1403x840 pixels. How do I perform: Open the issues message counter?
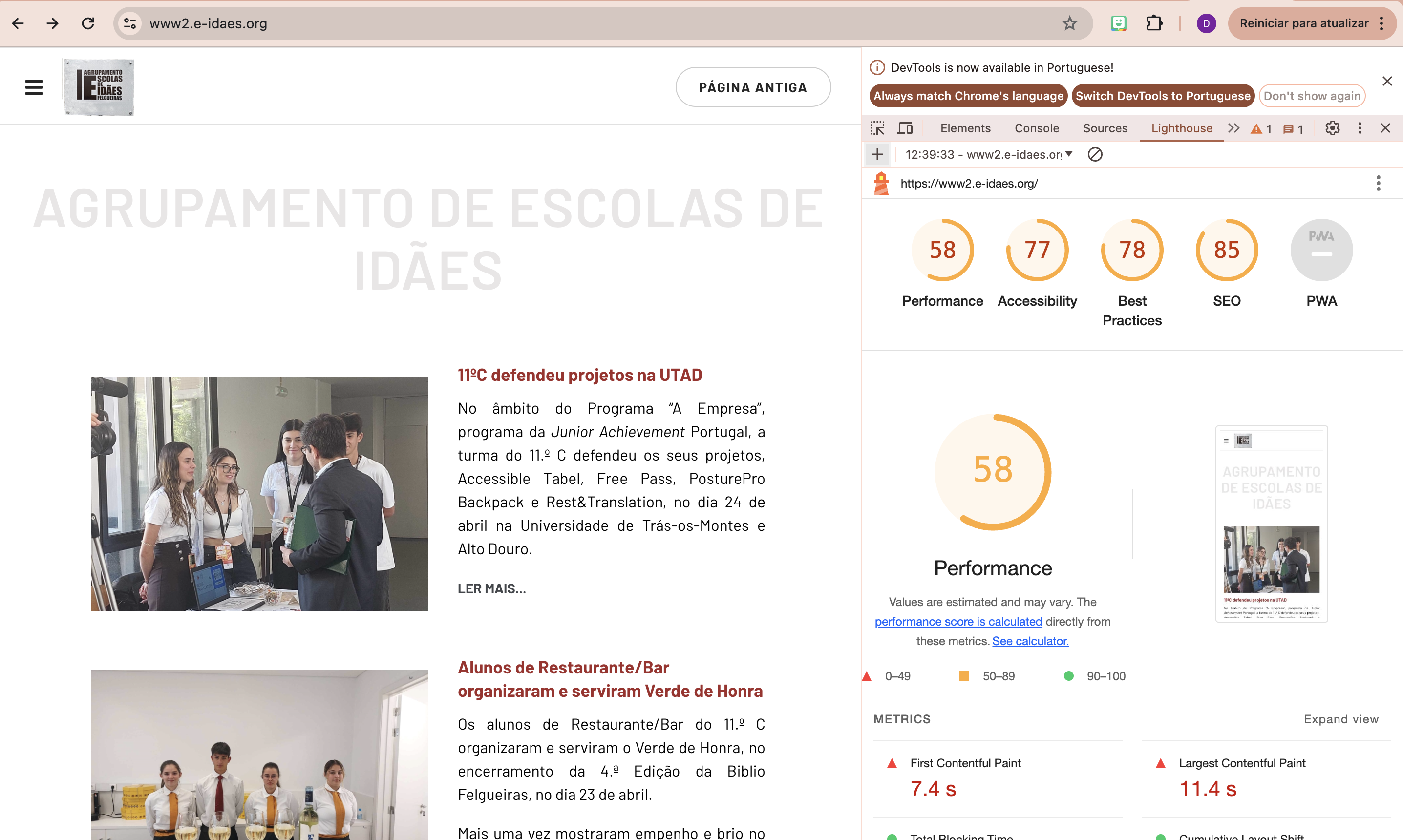[1292, 128]
